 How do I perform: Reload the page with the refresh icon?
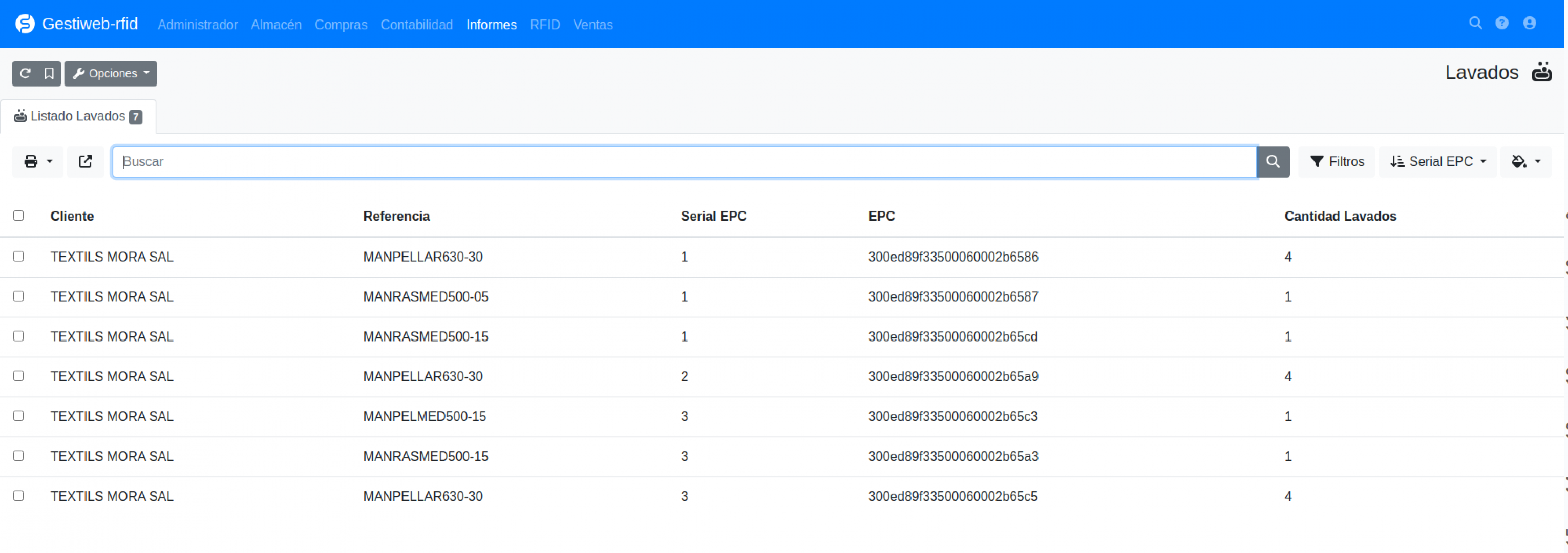[x=25, y=74]
